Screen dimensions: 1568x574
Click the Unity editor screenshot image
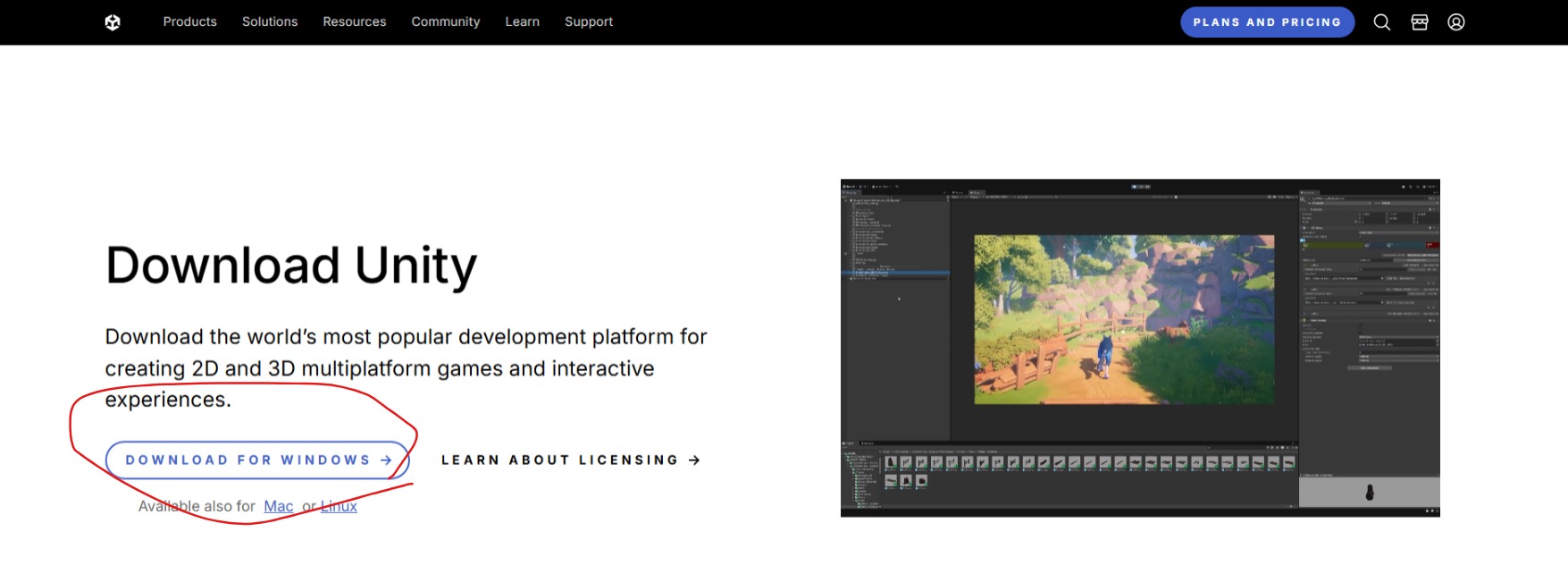coord(1140,348)
